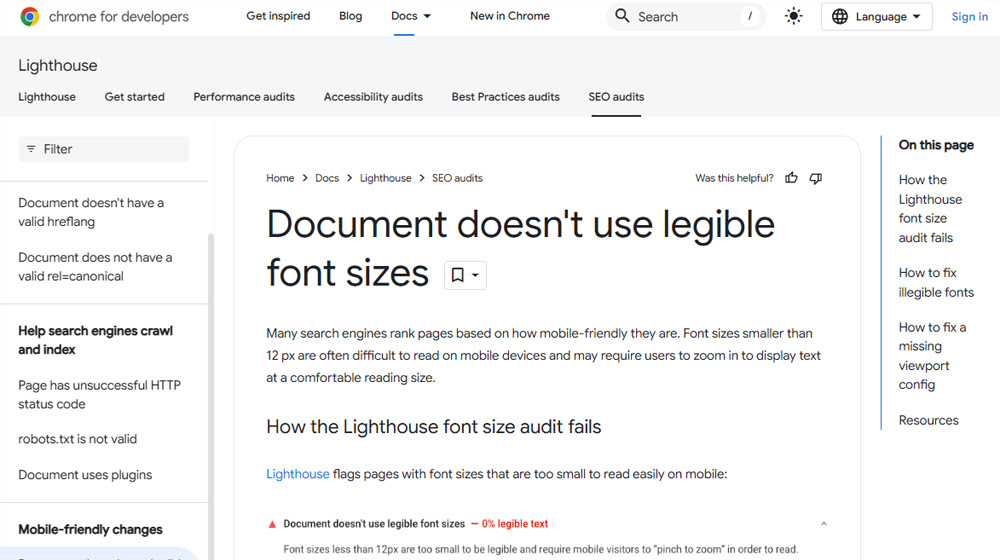Click the thumbs up helpful icon
Viewport: 1000px width, 560px height.
coord(791,178)
